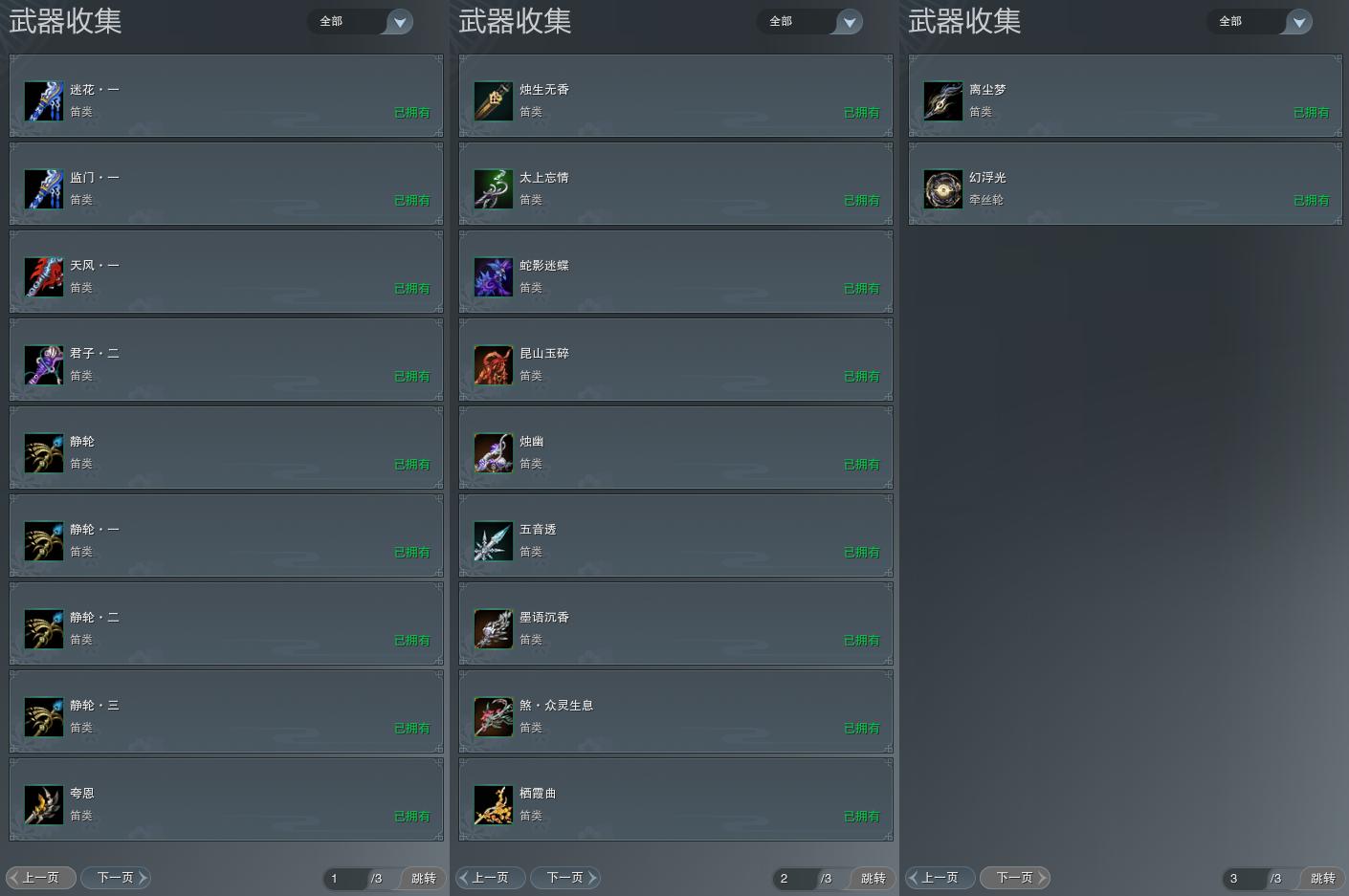Select the 五音透 weapon entry row

tap(676, 535)
